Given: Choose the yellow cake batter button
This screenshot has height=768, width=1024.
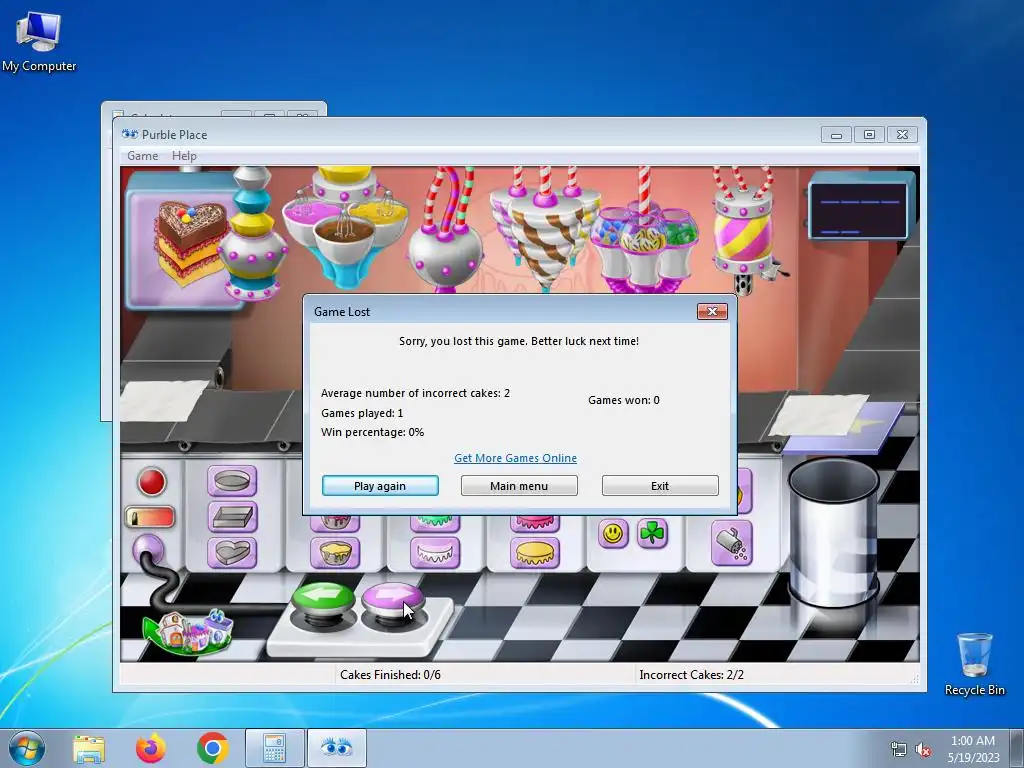Looking at the screenshot, I should (334, 552).
